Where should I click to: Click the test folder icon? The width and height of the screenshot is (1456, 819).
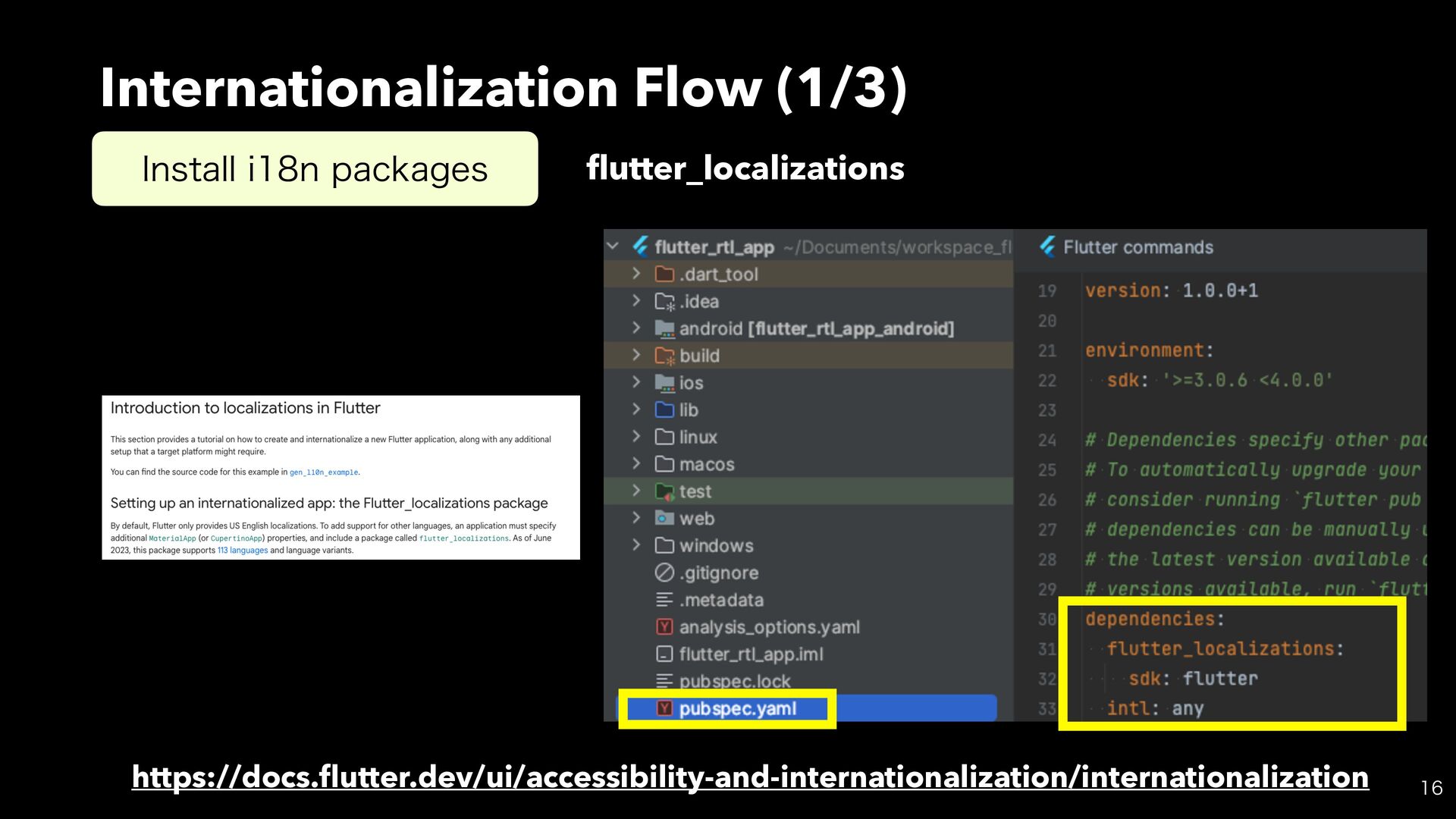pos(664,491)
